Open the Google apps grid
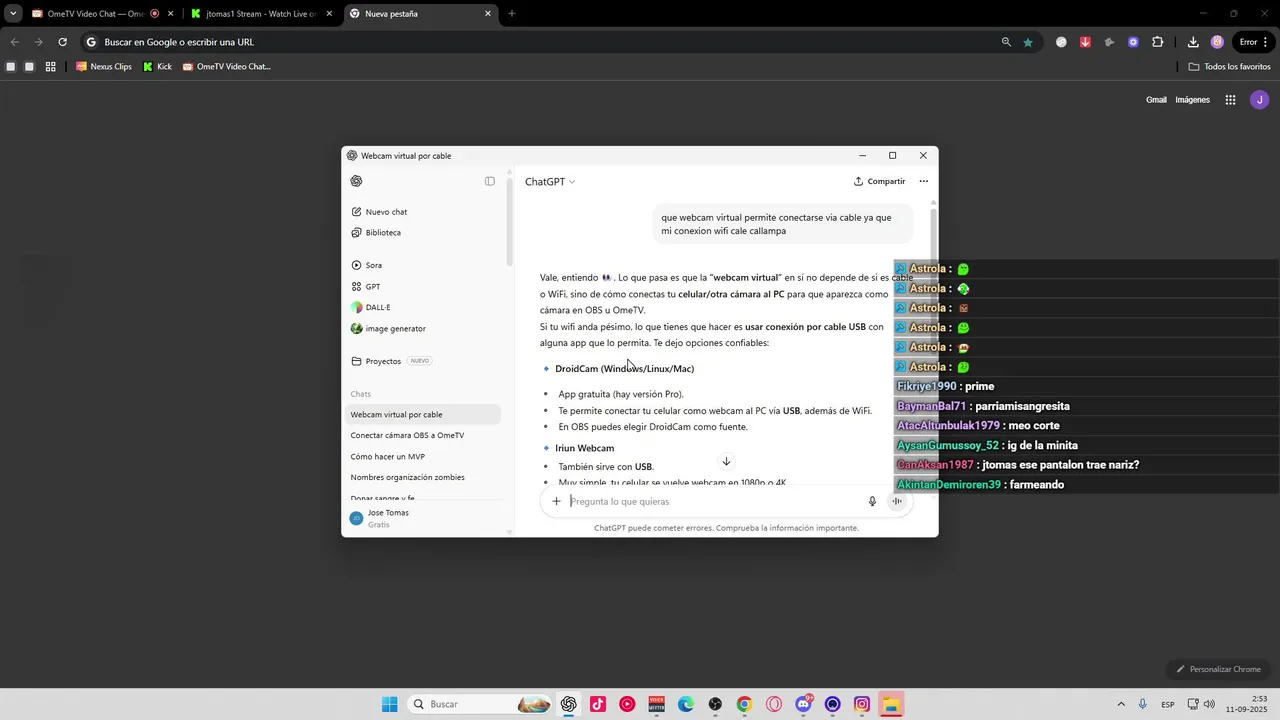Image resolution: width=1280 pixels, height=720 pixels. pos(1231,100)
